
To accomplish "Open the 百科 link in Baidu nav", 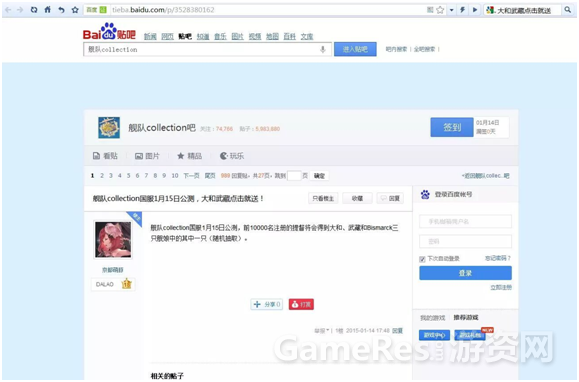I will click(x=290, y=36).
